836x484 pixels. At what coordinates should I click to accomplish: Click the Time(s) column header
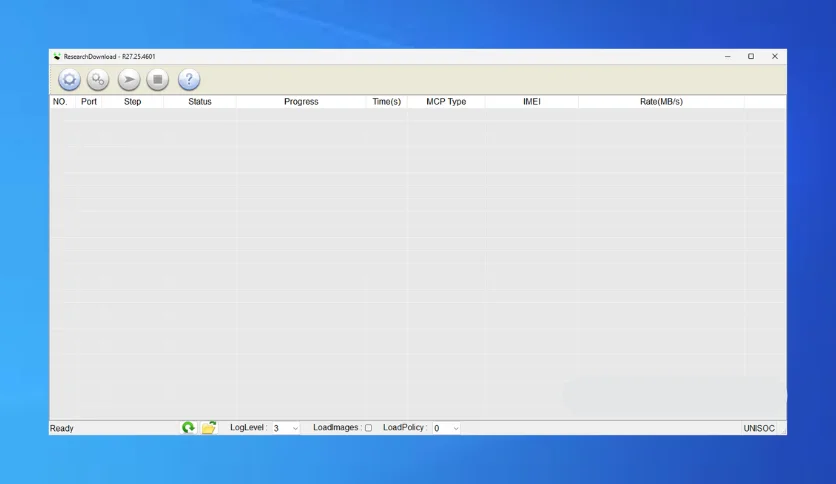pos(387,102)
